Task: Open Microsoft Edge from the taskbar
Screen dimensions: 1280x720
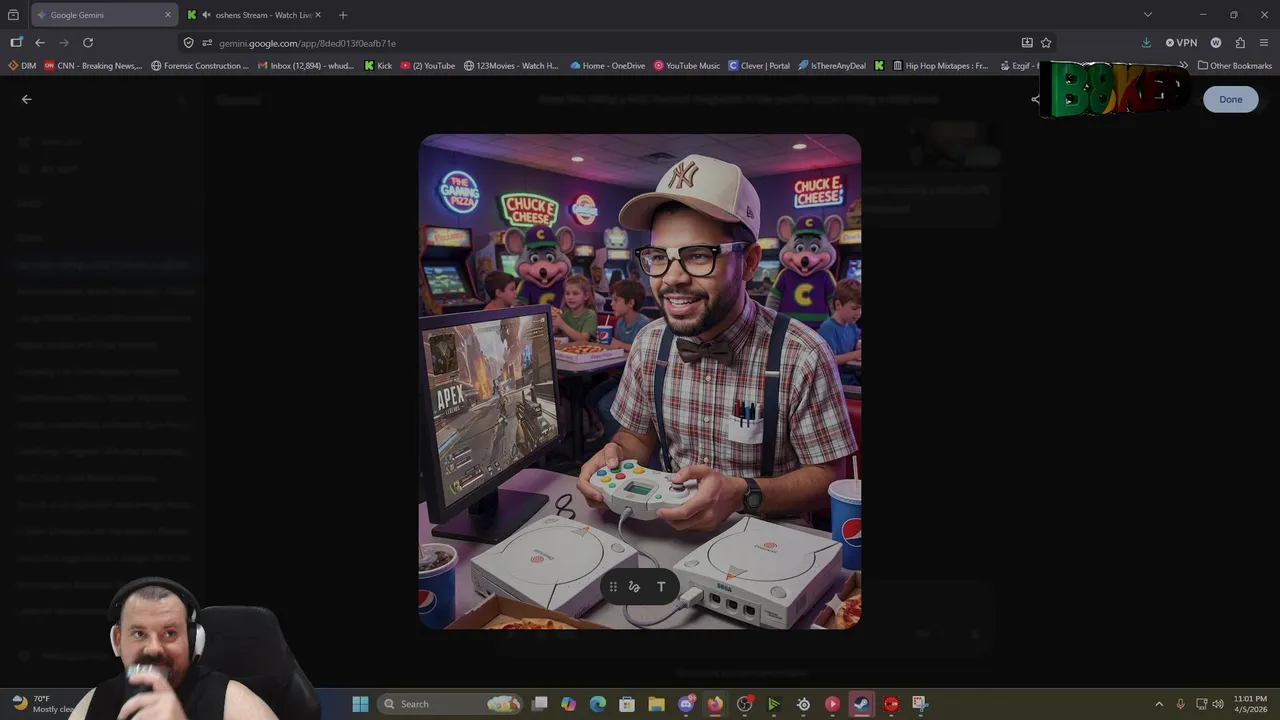Action: point(598,704)
